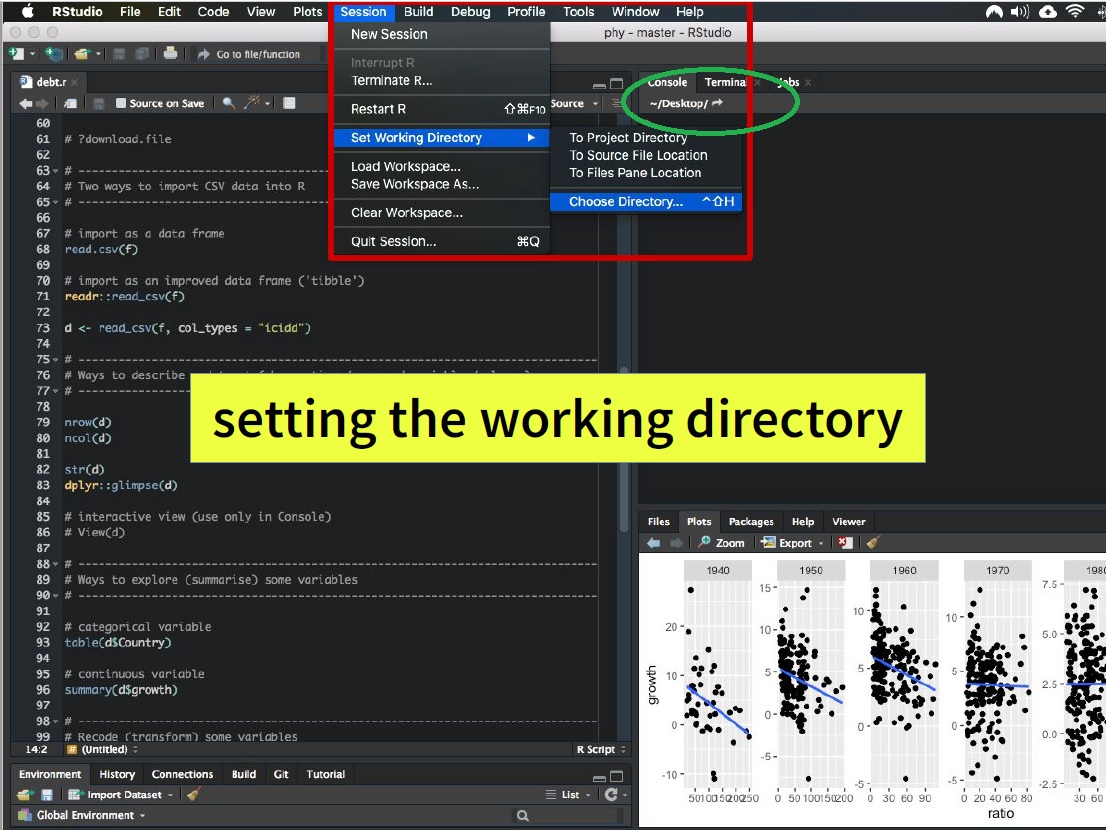Click the Zoom plot button

(x=722, y=543)
